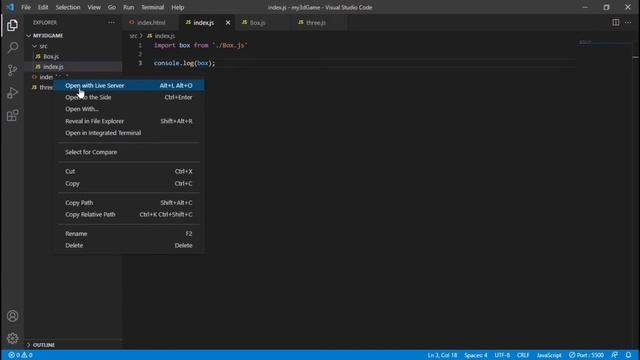Click the Port : 5500 Live Server status
This screenshot has width=640, height=360.
click(587, 355)
